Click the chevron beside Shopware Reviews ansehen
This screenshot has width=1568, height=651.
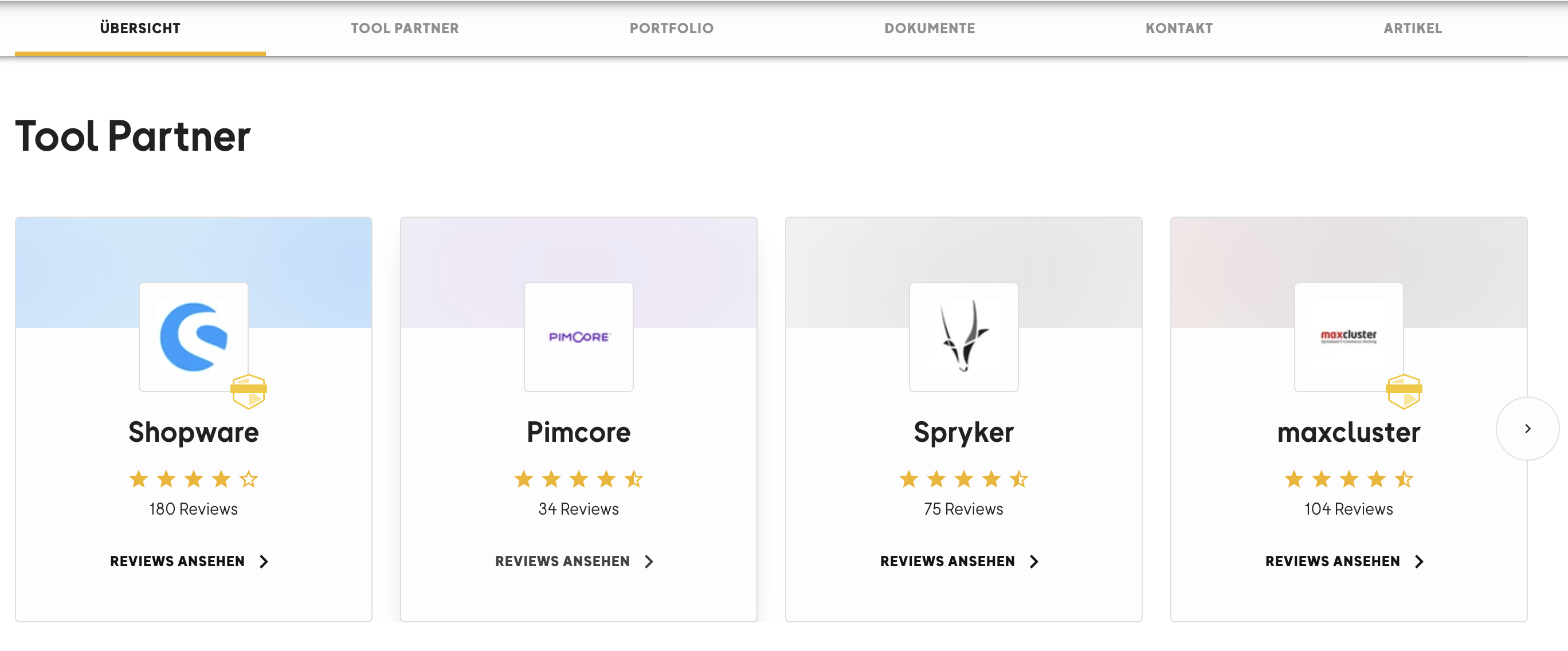coord(264,561)
